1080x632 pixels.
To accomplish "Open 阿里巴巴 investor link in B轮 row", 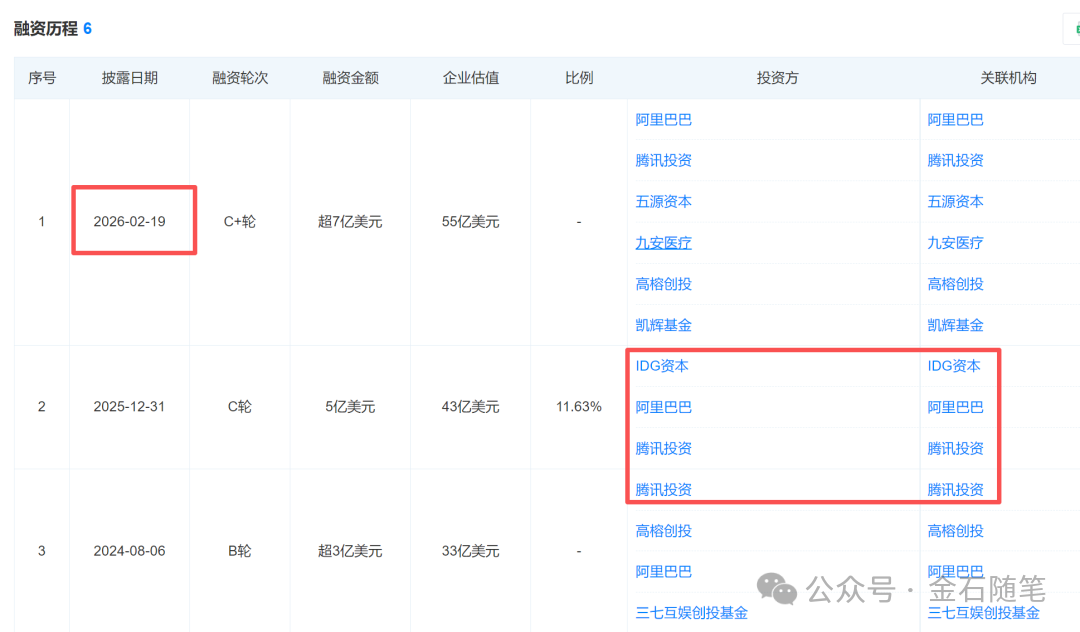I will (x=663, y=571).
